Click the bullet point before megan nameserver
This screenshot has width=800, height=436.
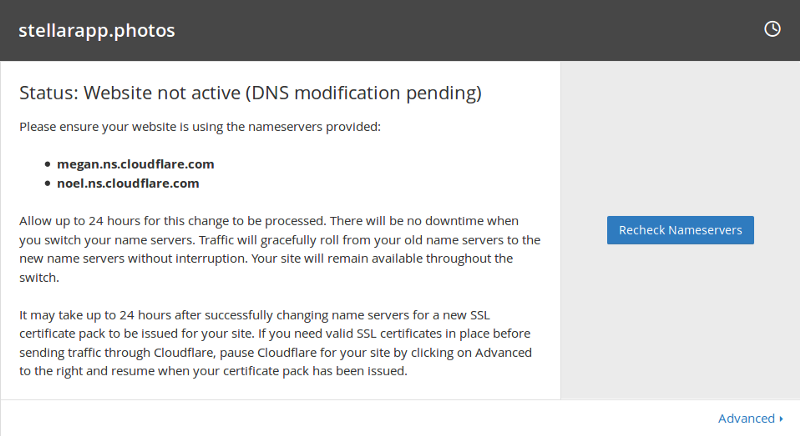(47, 164)
